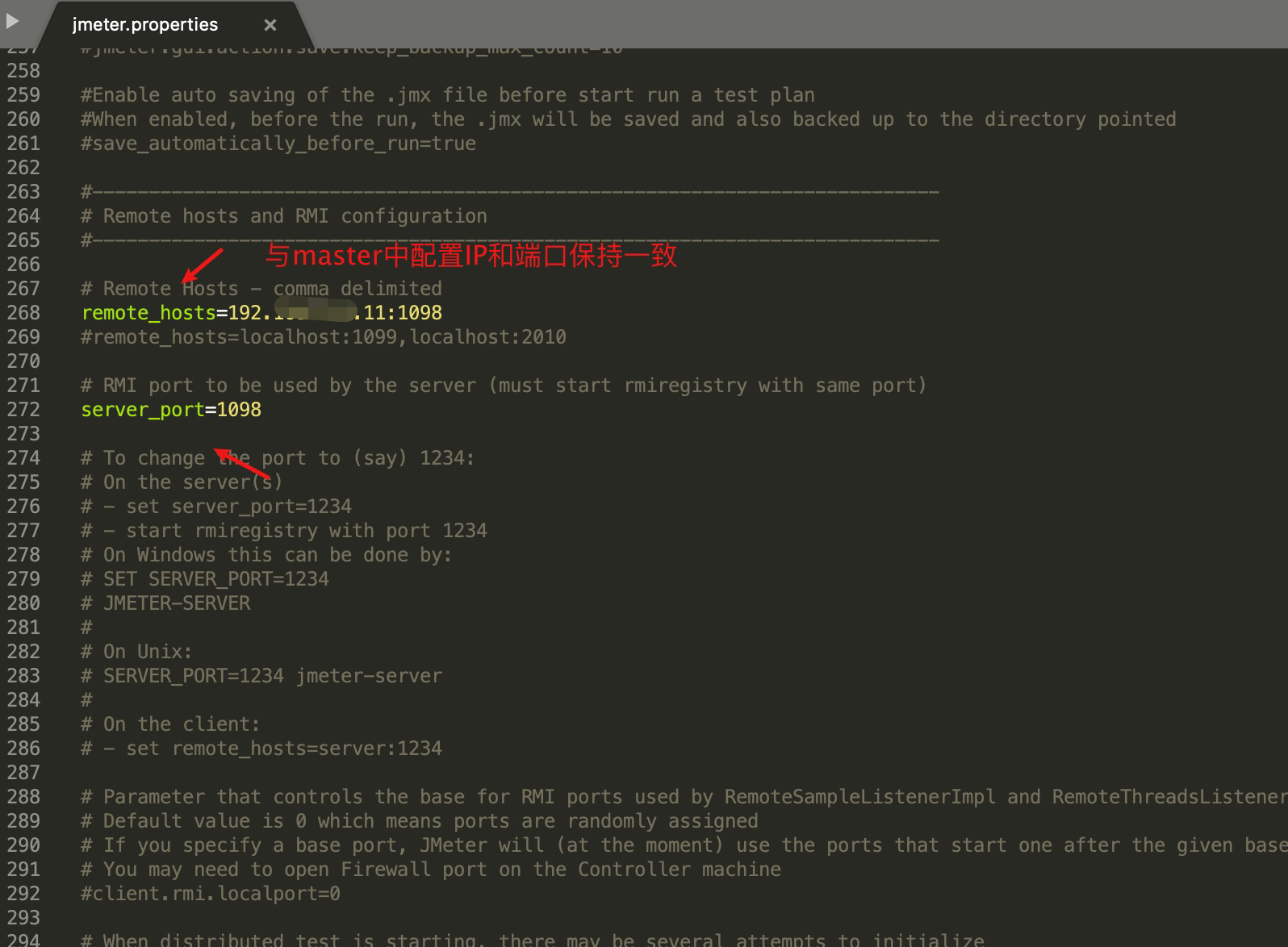Image resolution: width=1288 pixels, height=947 pixels.
Task: Close the jmeter.properties tab
Action: (x=270, y=26)
